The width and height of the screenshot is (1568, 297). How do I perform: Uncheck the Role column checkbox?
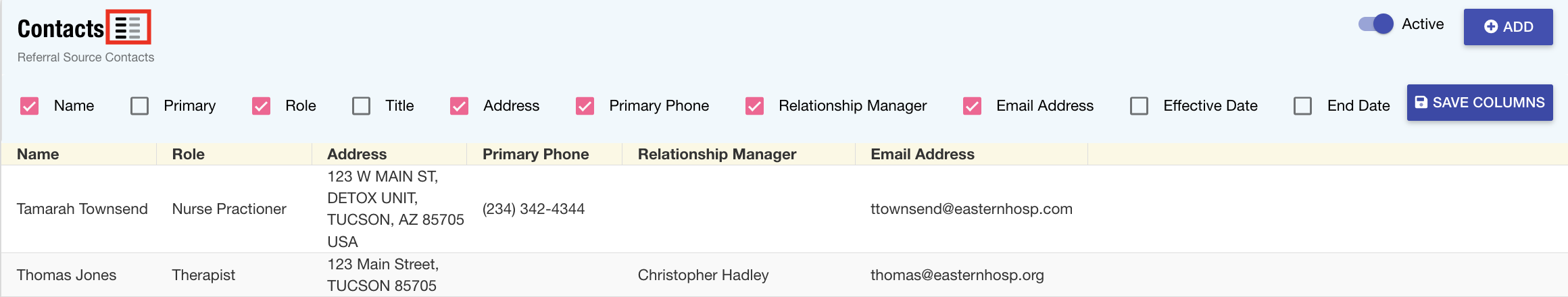tap(261, 106)
